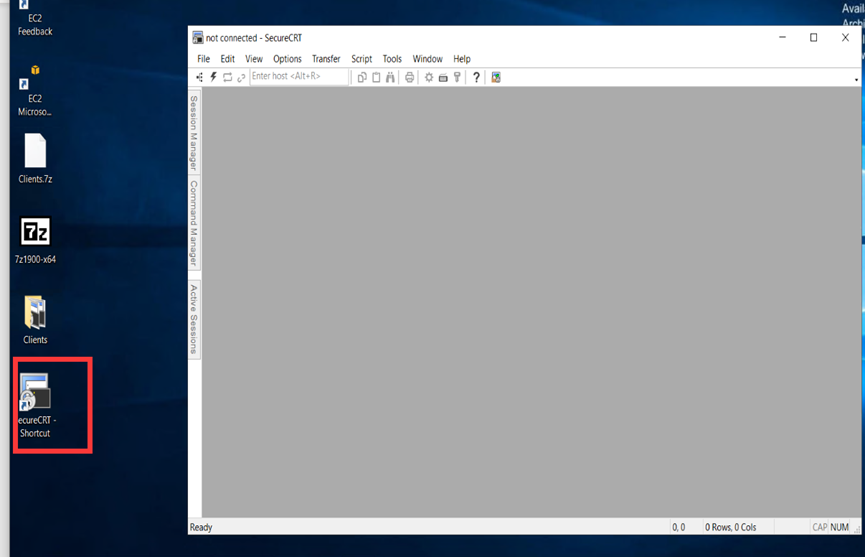The image size is (865, 557).
Task: Click the Quick Connect lightning bolt icon
Action: click(213, 77)
